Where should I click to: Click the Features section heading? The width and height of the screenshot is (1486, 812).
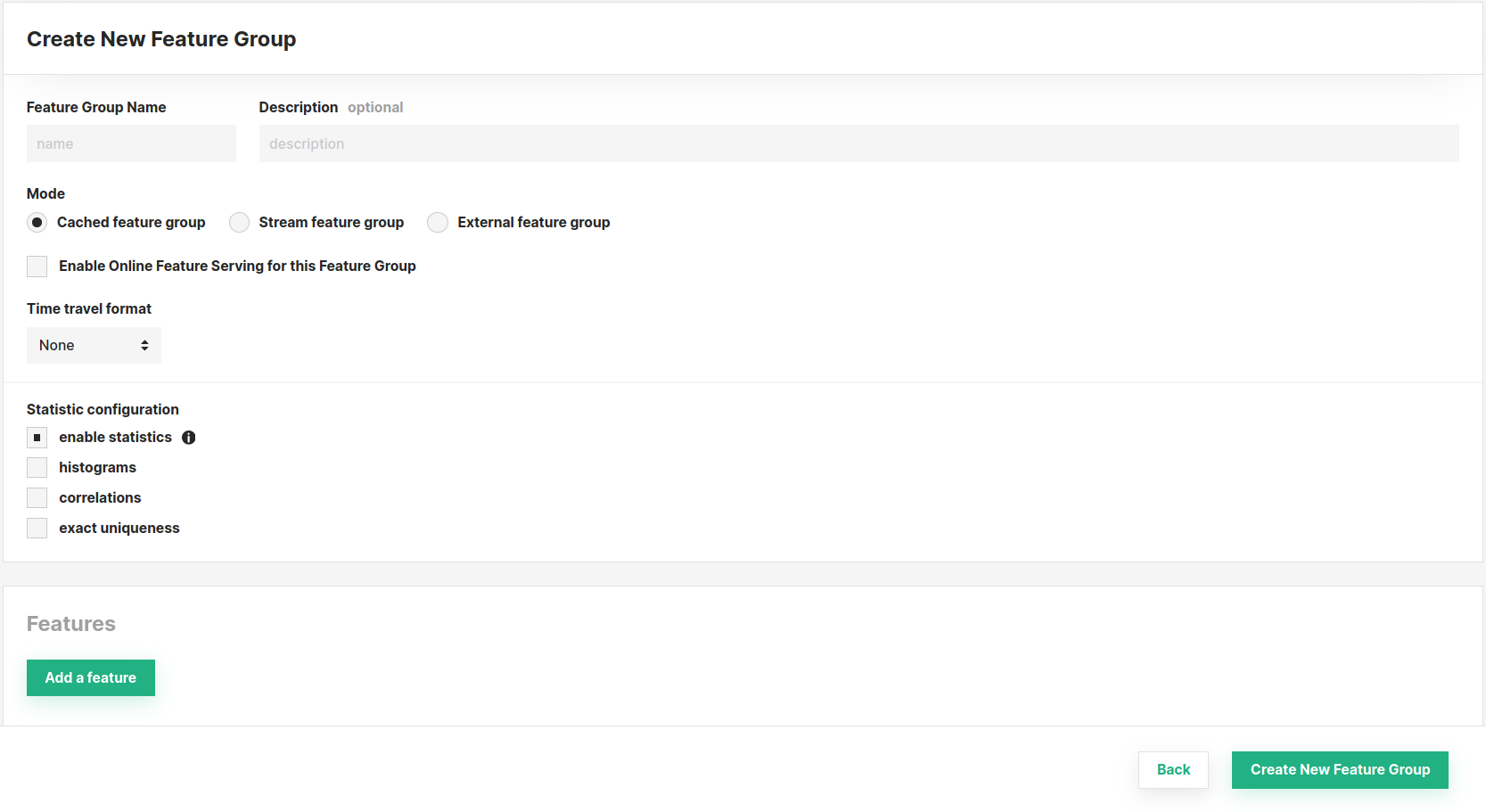point(70,623)
